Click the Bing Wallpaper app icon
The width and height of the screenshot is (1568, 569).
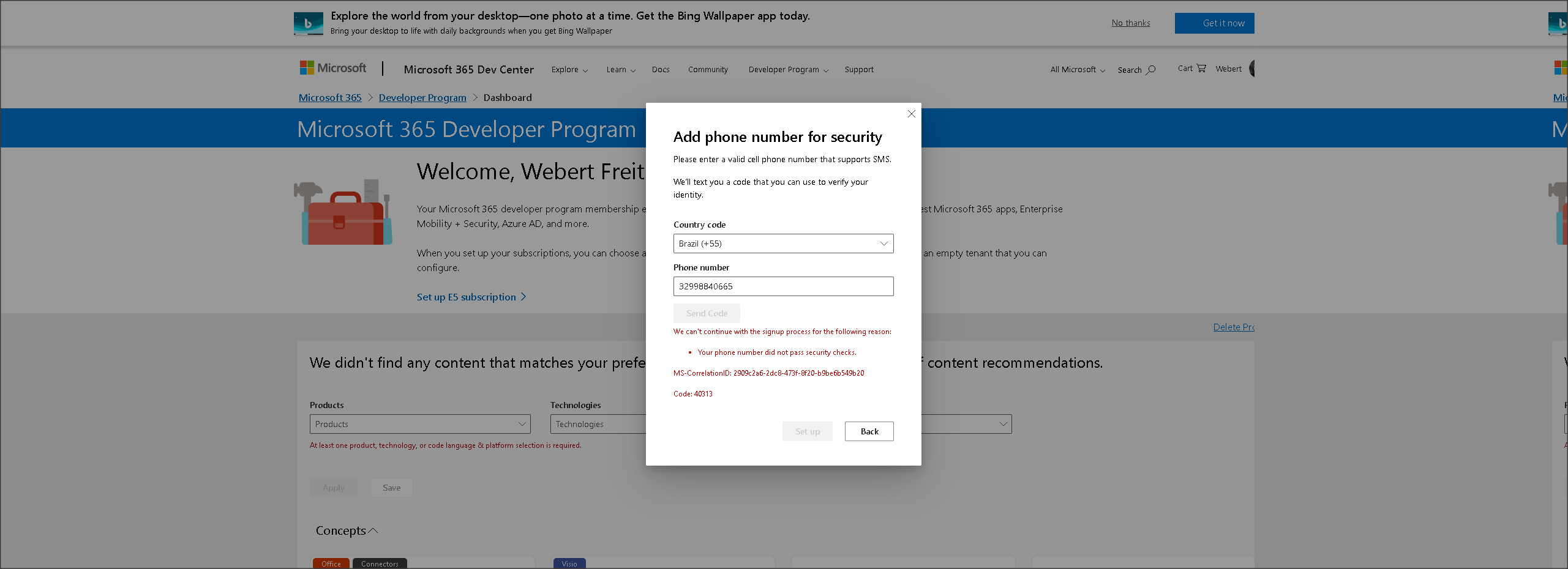tap(309, 23)
